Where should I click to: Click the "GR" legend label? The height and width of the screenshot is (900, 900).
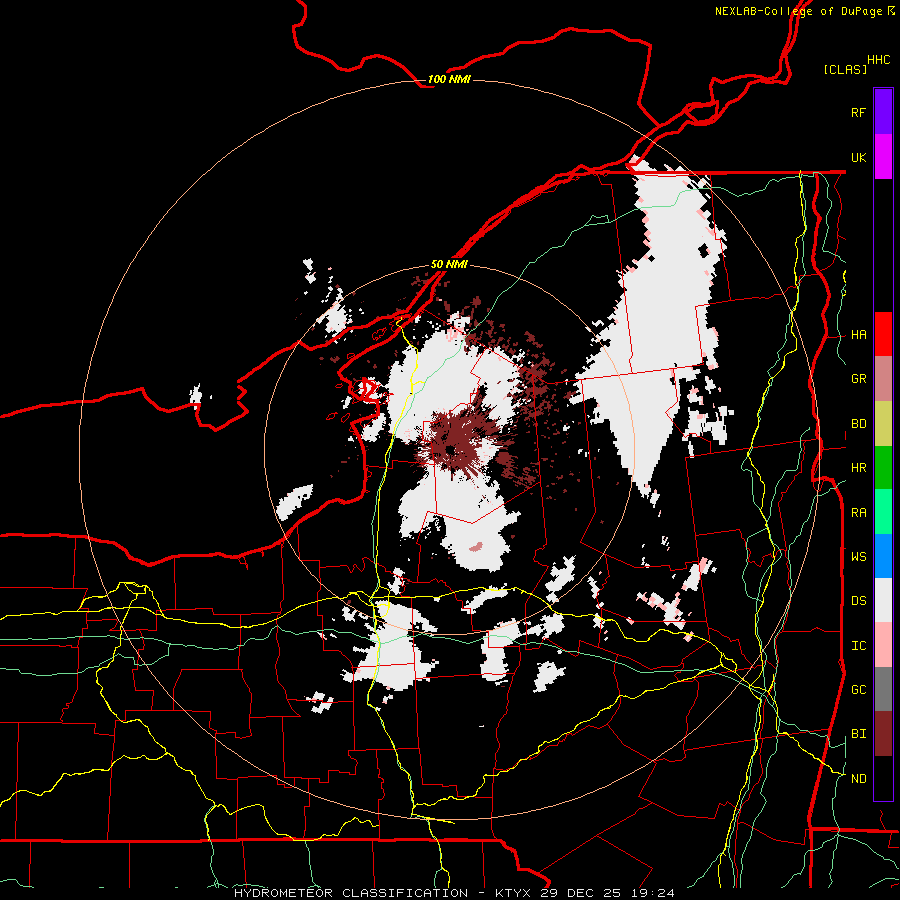pos(858,379)
